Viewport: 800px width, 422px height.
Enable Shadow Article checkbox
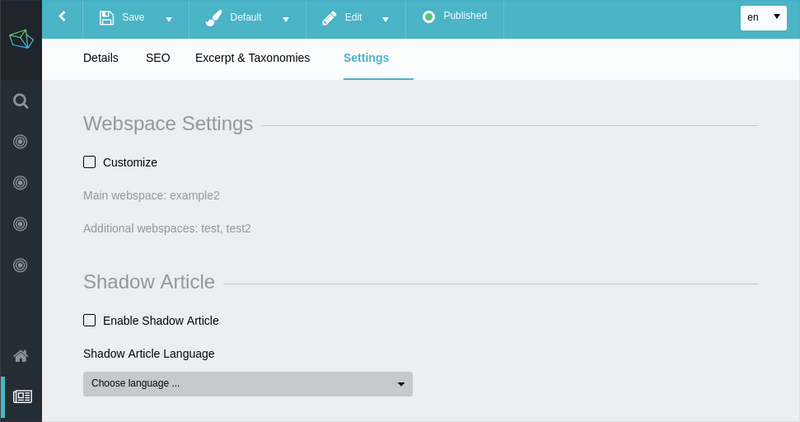pos(89,320)
